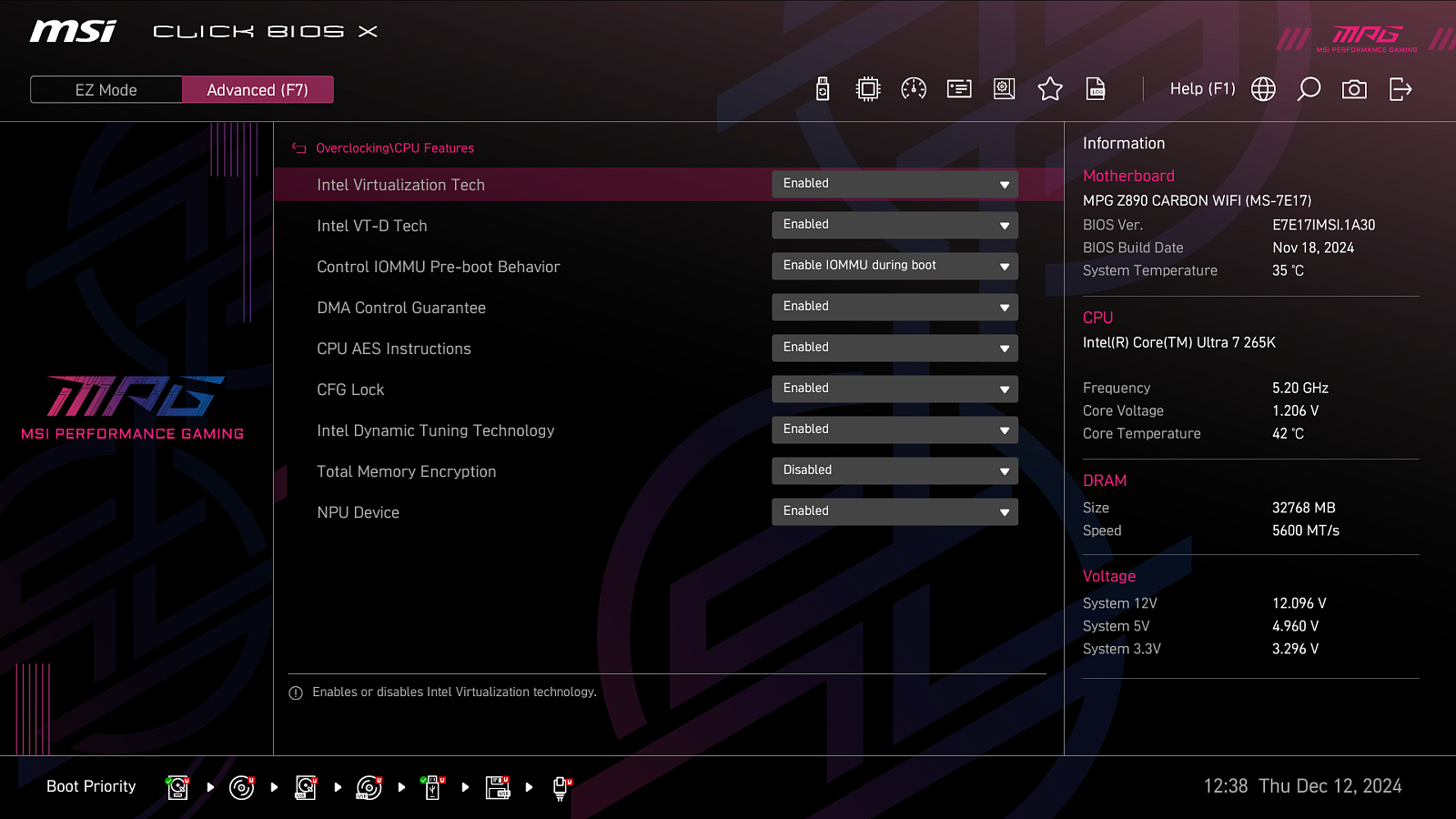This screenshot has width=1456, height=819.
Task: Click the 5600 MT/s speed value
Action: (x=1306, y=531)
